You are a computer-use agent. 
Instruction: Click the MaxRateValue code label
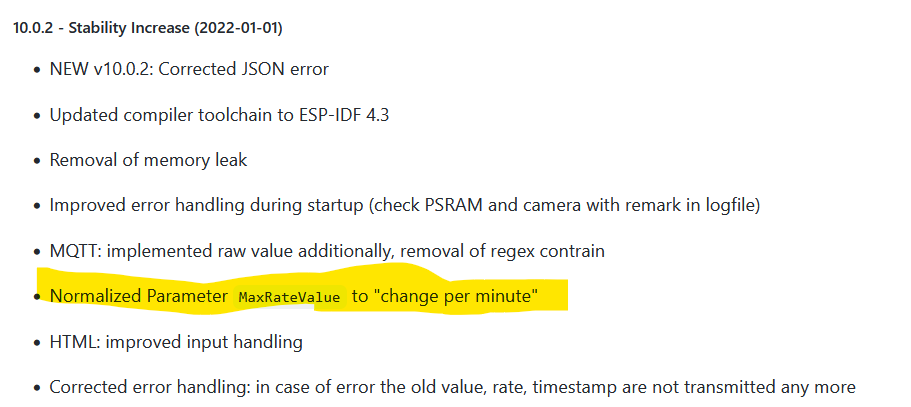289,297
